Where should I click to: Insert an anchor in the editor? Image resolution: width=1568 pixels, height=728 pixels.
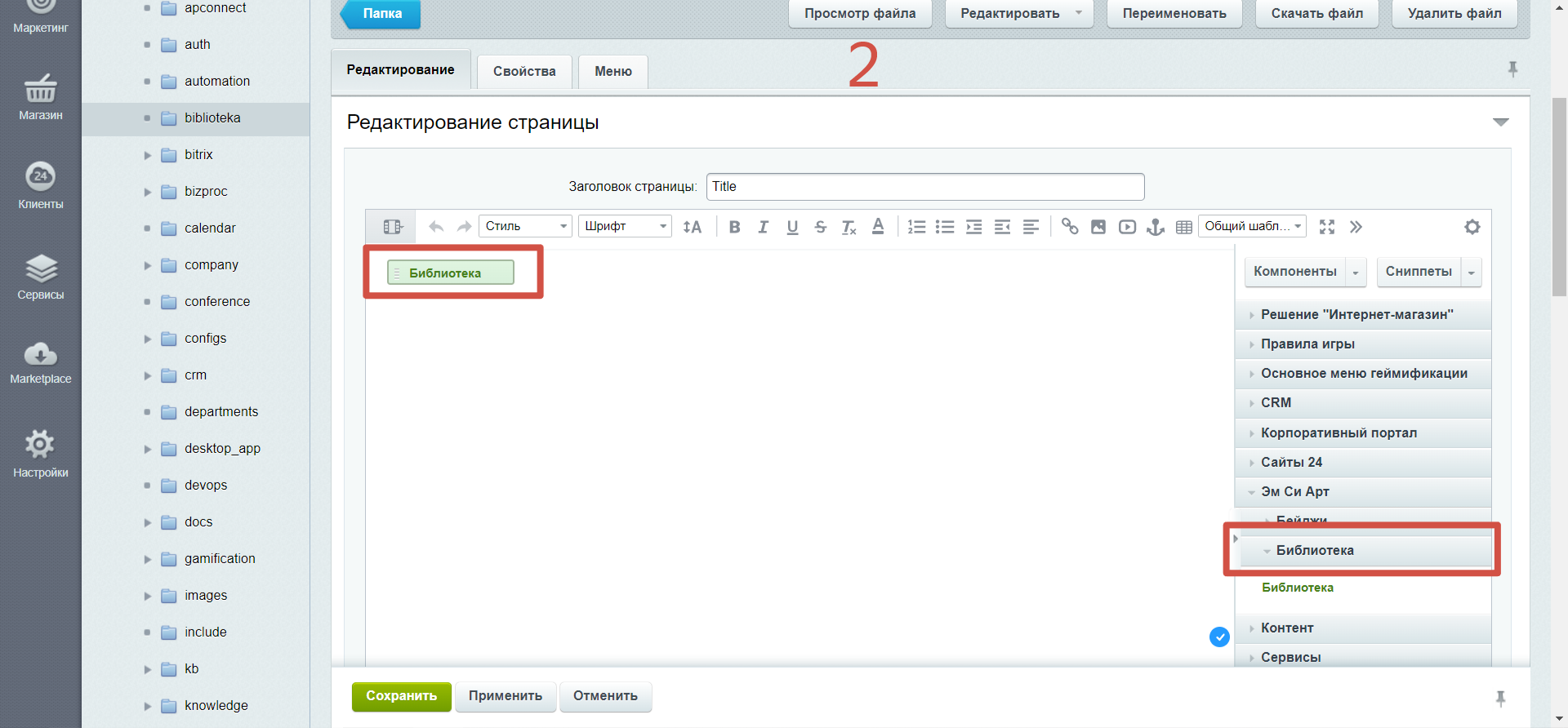click(x=1155, y=227)
